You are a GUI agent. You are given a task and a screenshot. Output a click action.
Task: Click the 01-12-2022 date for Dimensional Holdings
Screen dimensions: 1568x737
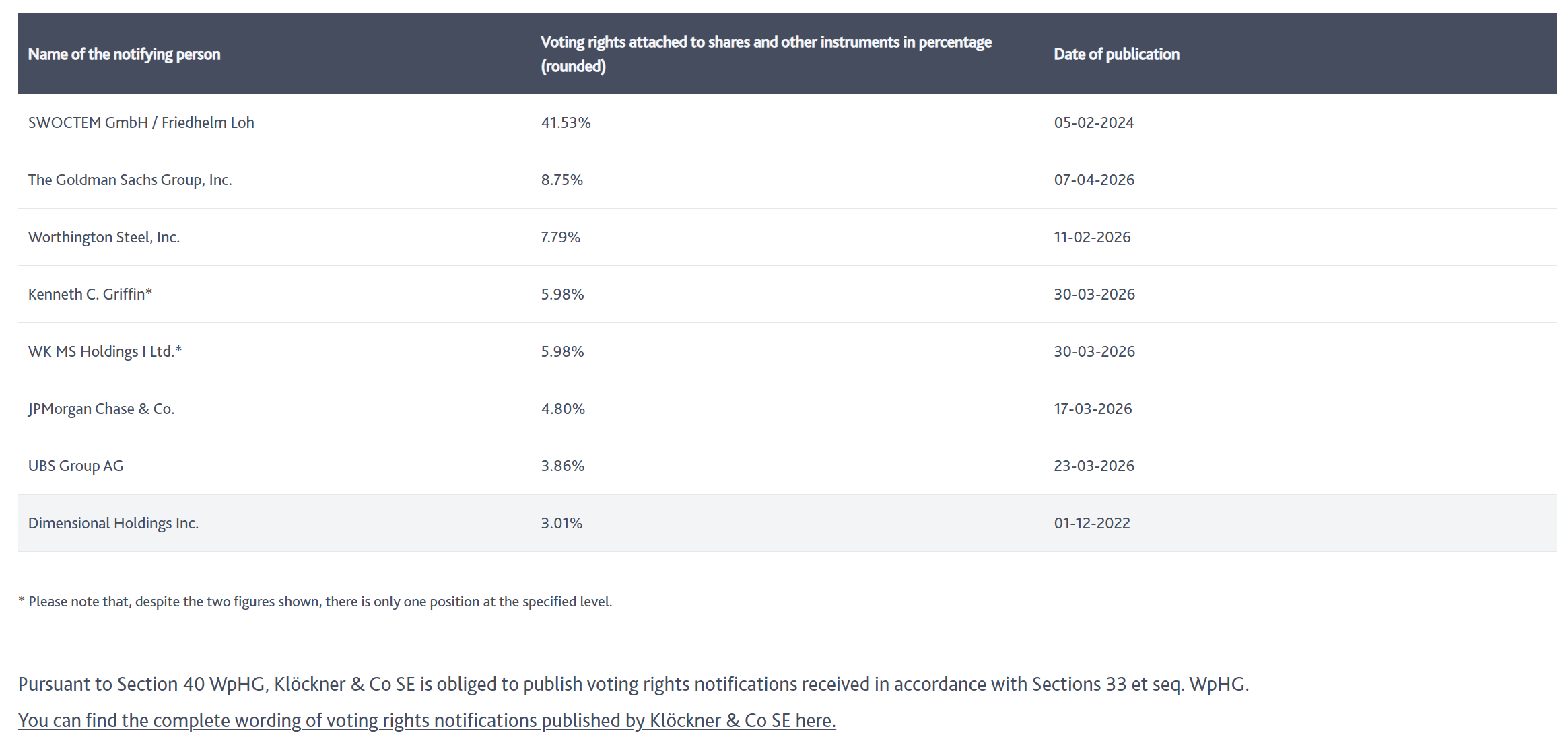click(1091, 523)
